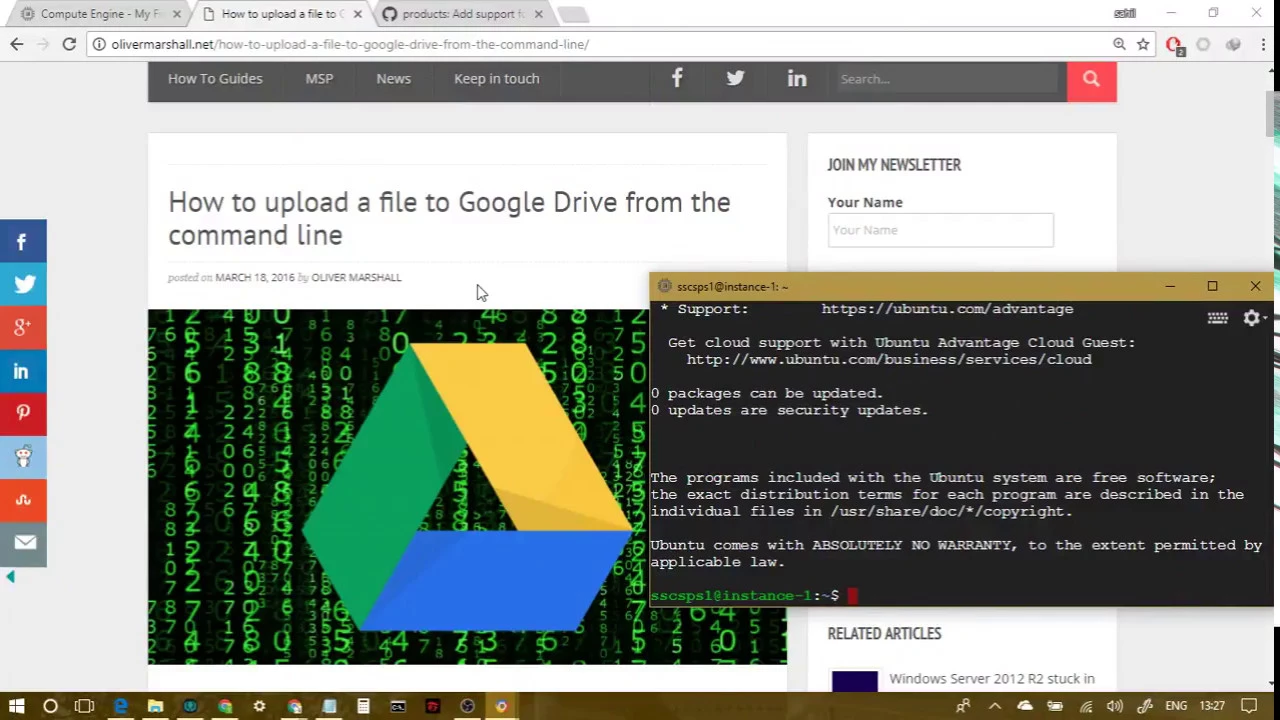Screen dimensions: 1280x720
Task: Open the News menu item
Action: pyautogui.click(x=393, y=79)
